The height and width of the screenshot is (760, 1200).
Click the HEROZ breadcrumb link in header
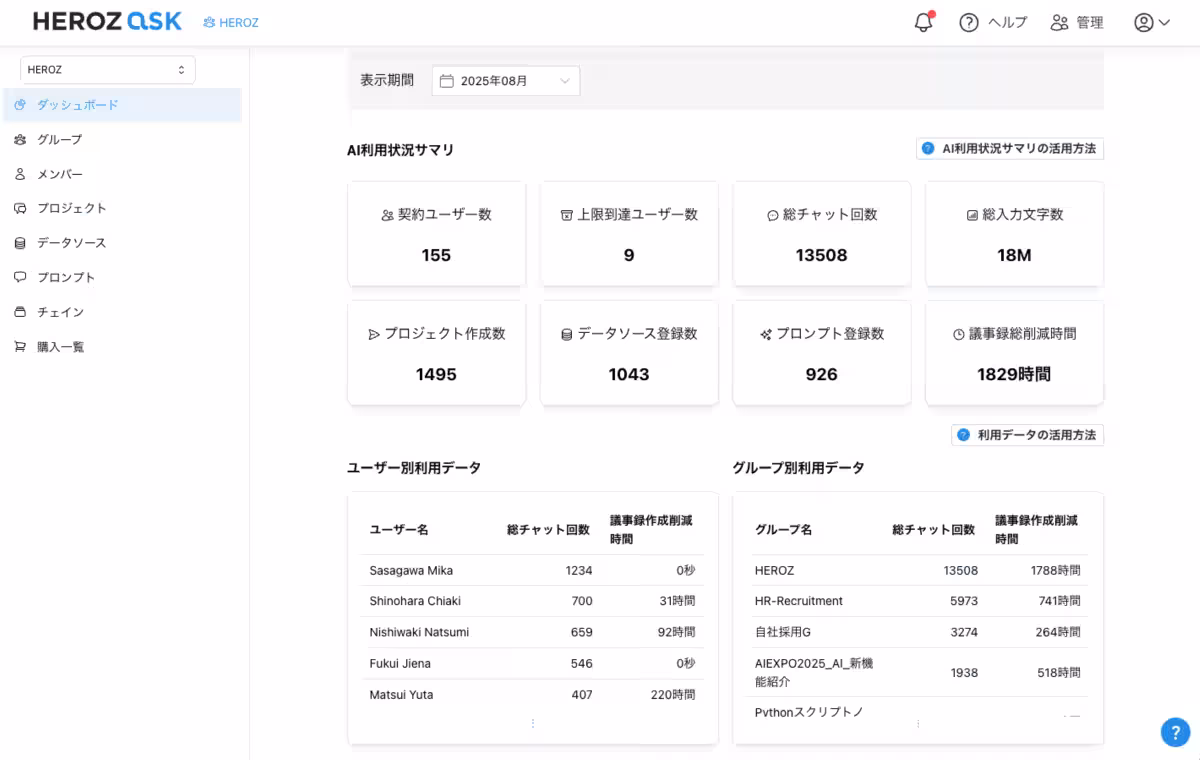(231, 22)
